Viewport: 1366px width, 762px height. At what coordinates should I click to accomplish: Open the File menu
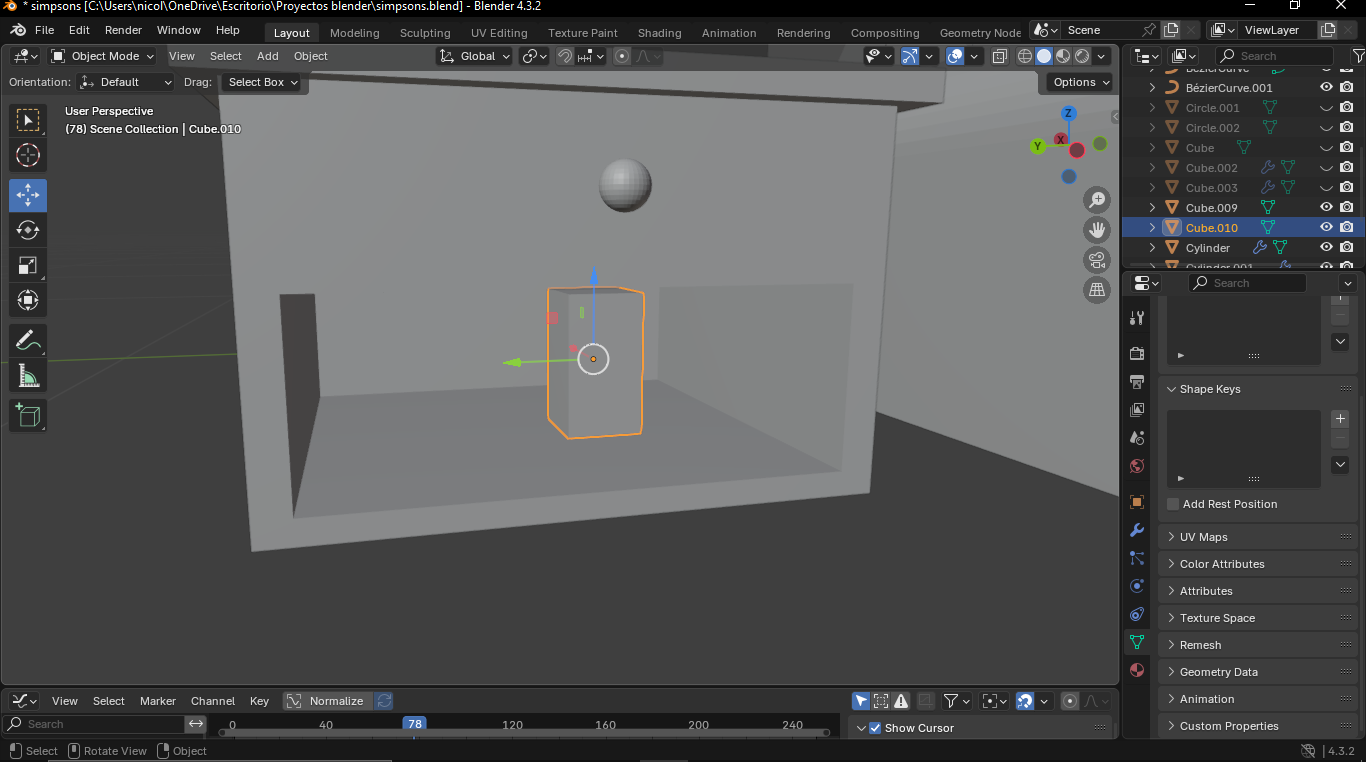[x=44, y=30]
